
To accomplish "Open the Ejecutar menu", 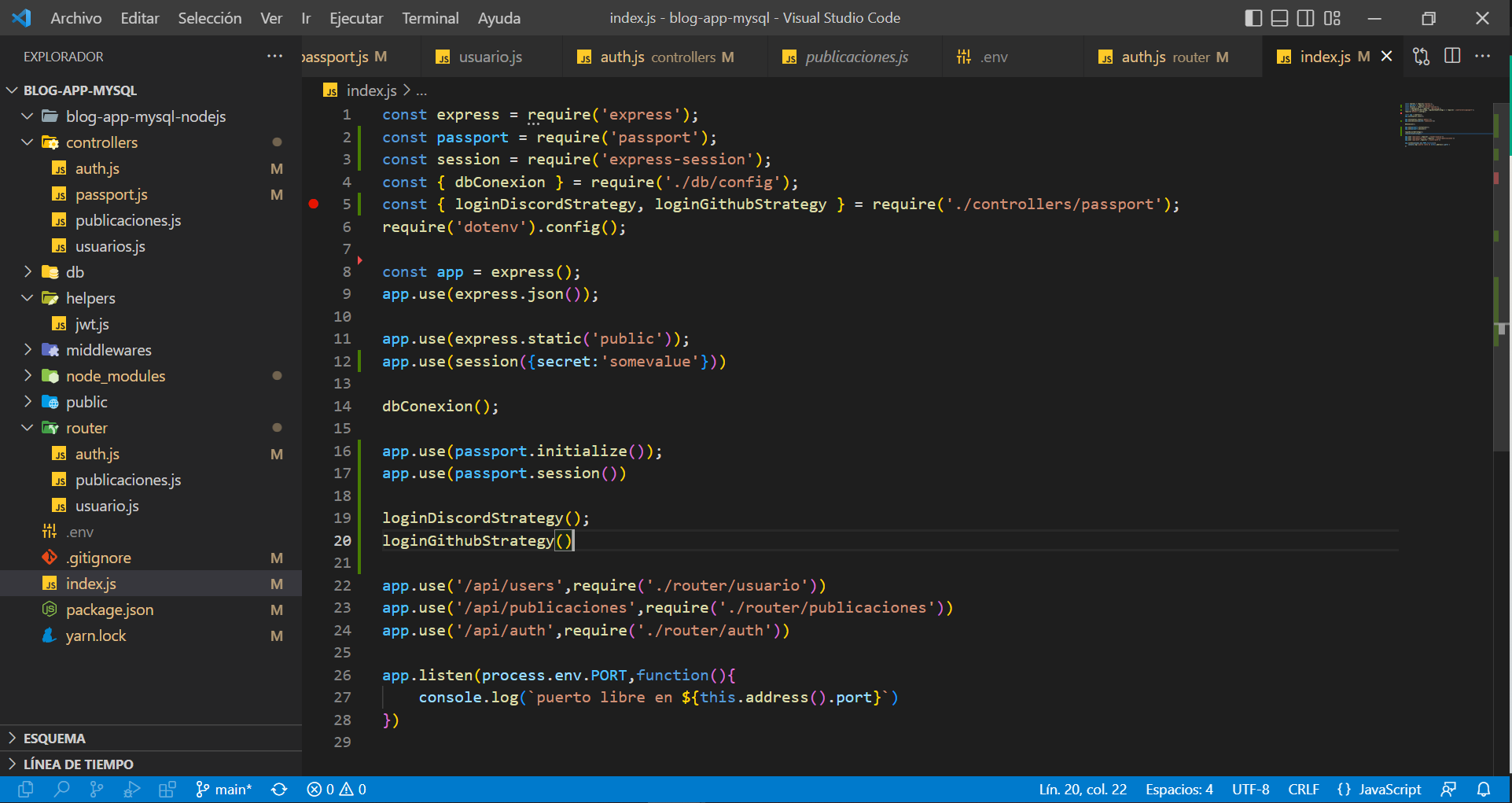I will pos(356,18).
